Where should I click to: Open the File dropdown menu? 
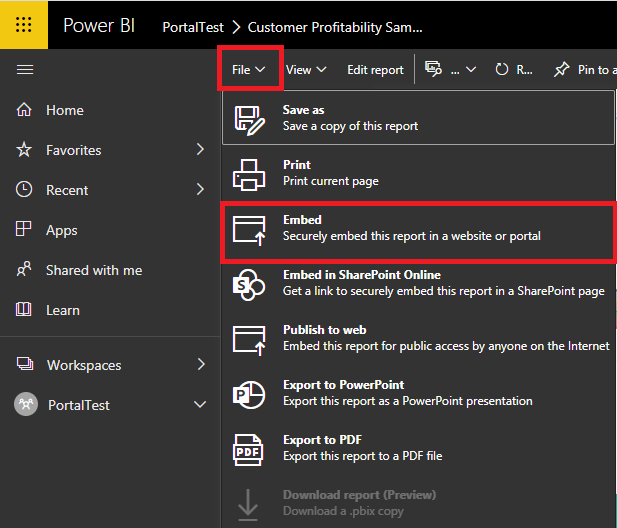pos(248,70)
